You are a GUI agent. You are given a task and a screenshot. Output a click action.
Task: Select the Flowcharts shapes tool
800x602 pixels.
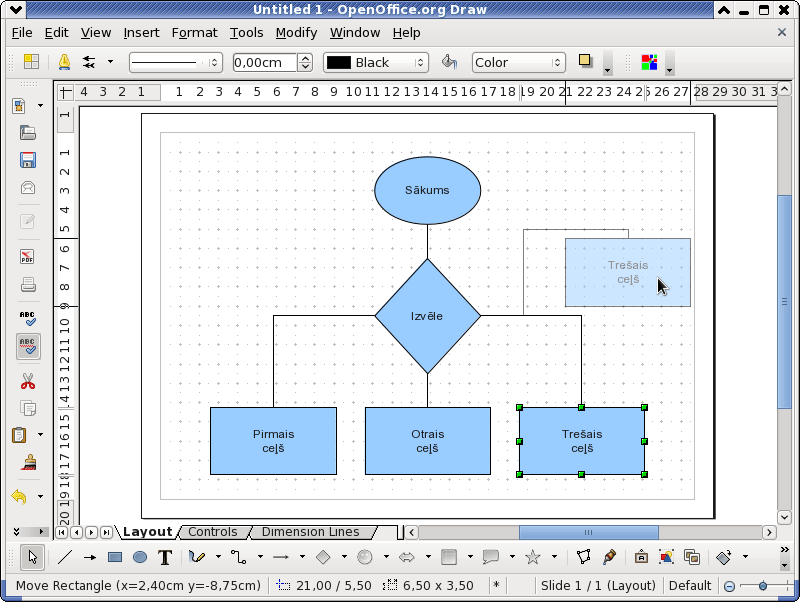point(448,557)
